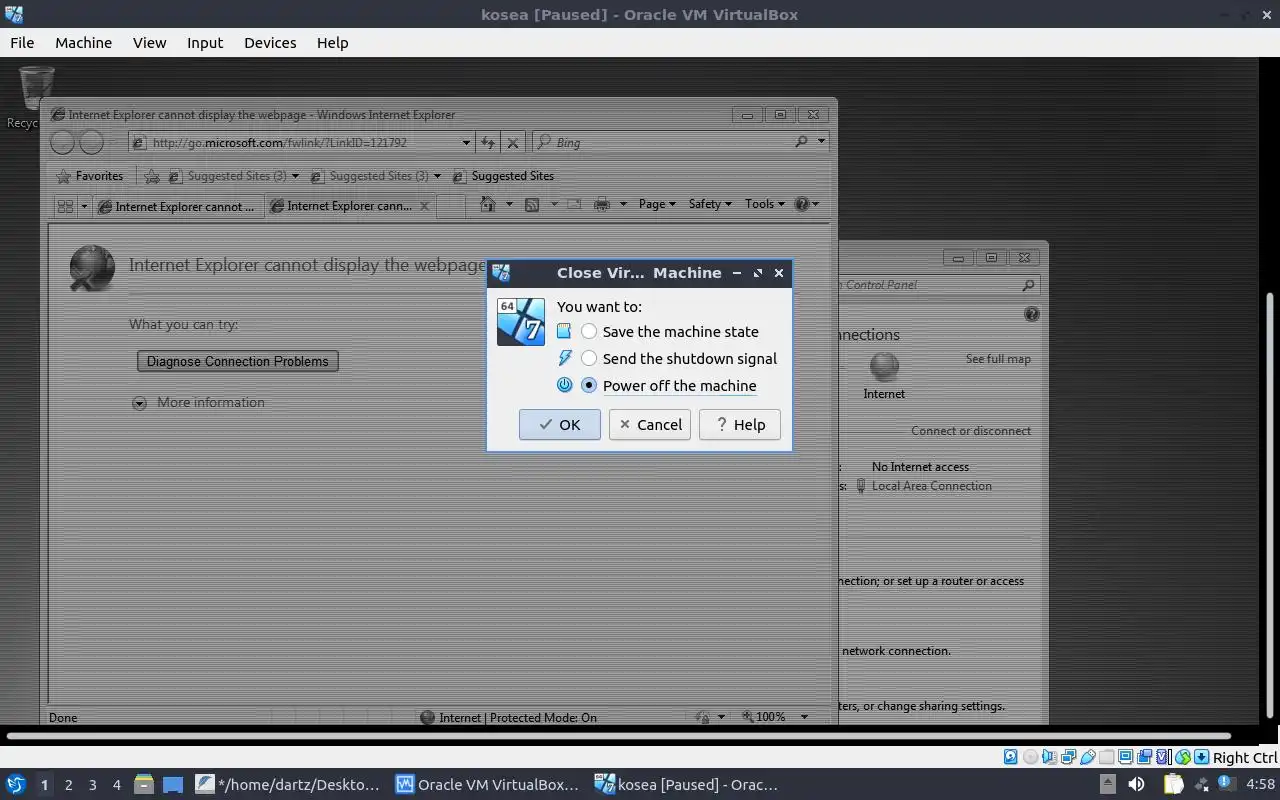Switch to workspace 2 on taskbar
This screenshot has width=1280, height=800.
(68, 785)
